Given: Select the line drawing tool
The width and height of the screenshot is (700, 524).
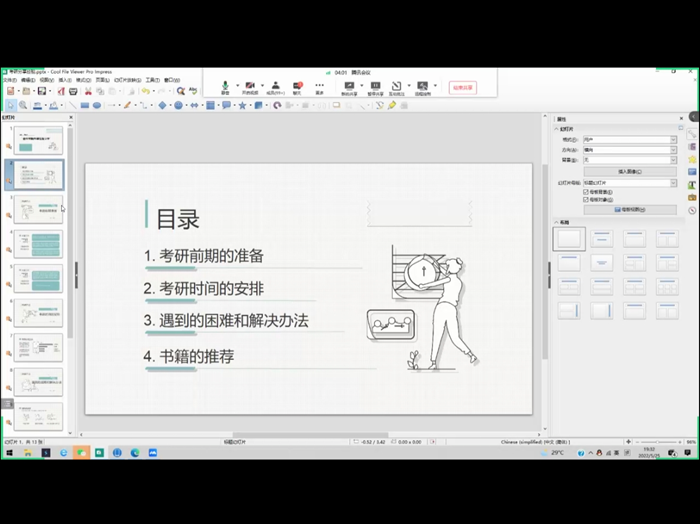Looking at the screenshot, I should point(72,105).
